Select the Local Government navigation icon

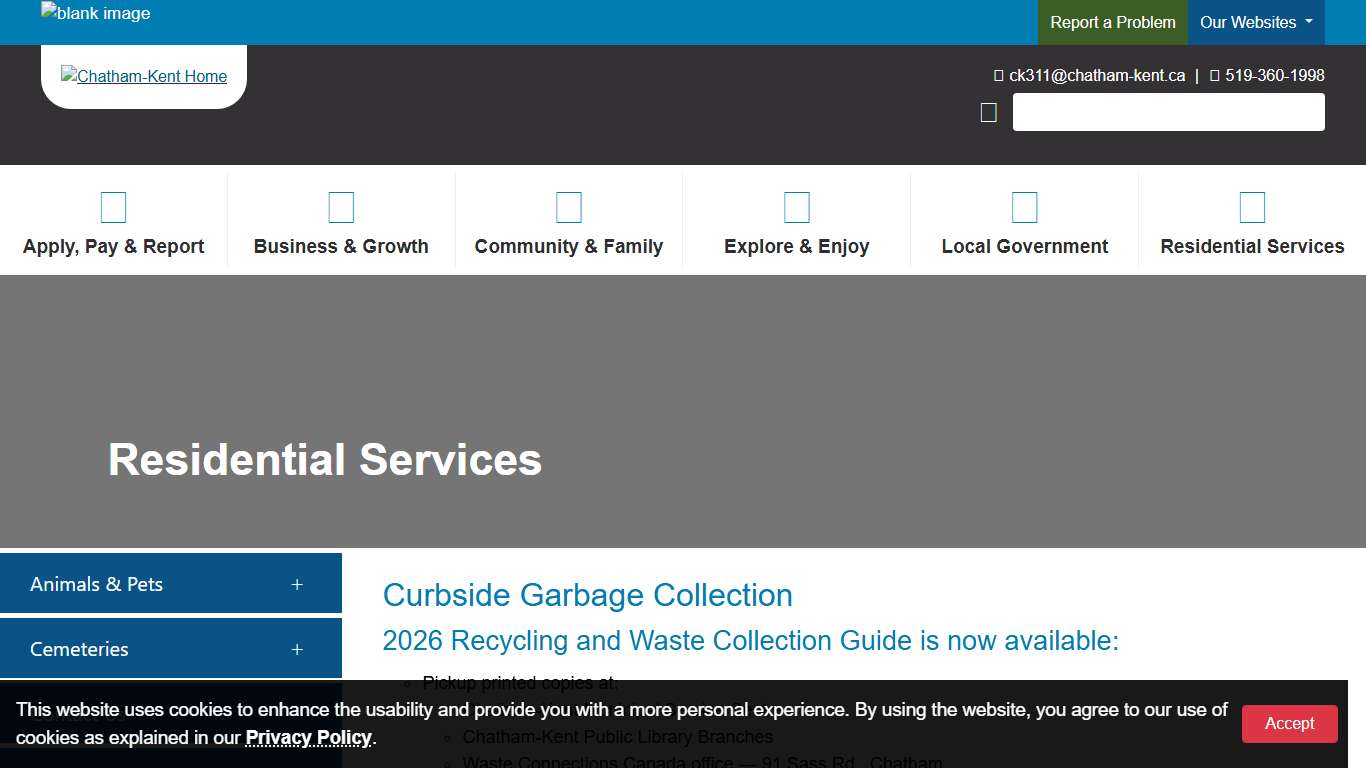pyautogui.click(x=1024, y=207)
